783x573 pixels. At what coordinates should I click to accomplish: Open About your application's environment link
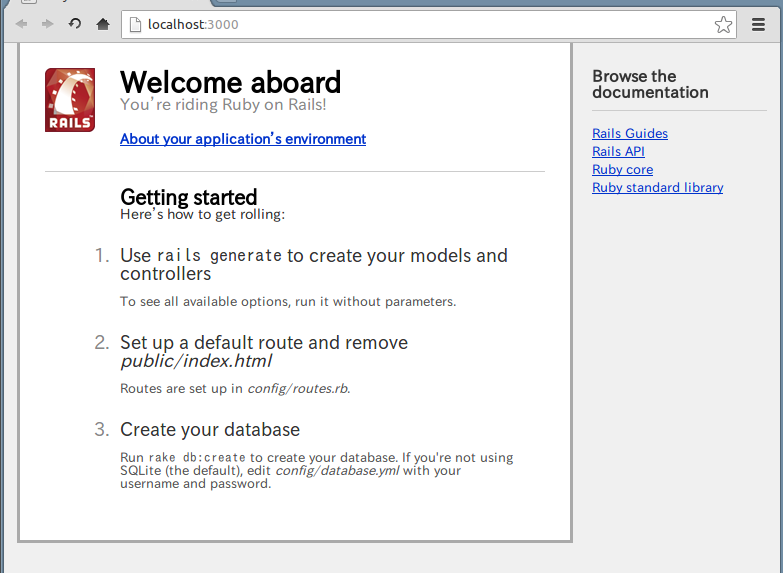pos(243,139)
